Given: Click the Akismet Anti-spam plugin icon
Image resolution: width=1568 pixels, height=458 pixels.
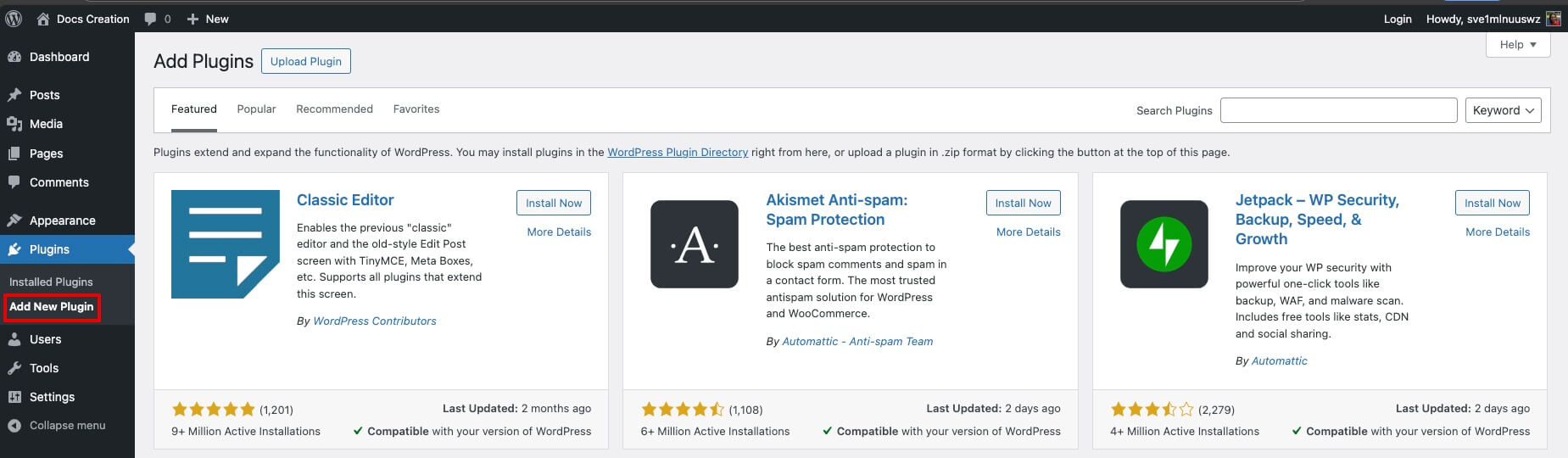Looking at the screenshot, I should 695,244.
